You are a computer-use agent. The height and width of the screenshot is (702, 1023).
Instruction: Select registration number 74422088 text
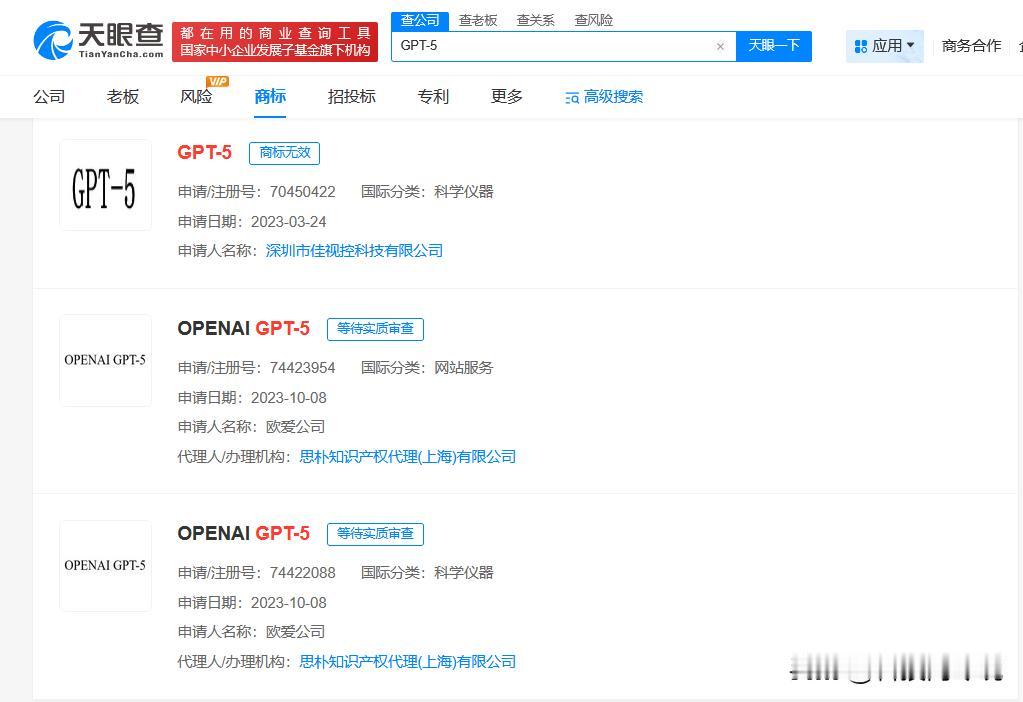pos(303,573)
